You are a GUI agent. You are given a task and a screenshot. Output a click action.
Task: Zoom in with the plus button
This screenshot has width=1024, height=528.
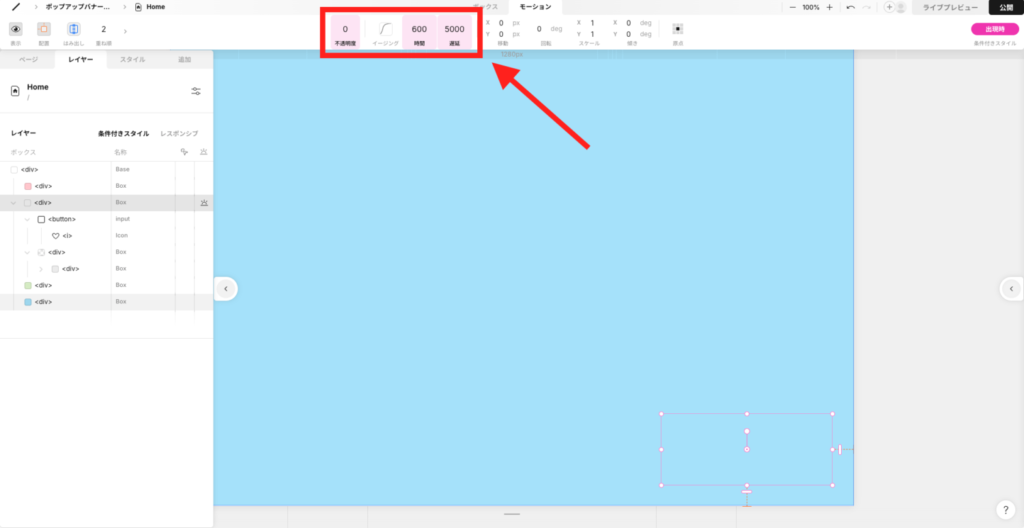tap(829, 7)
